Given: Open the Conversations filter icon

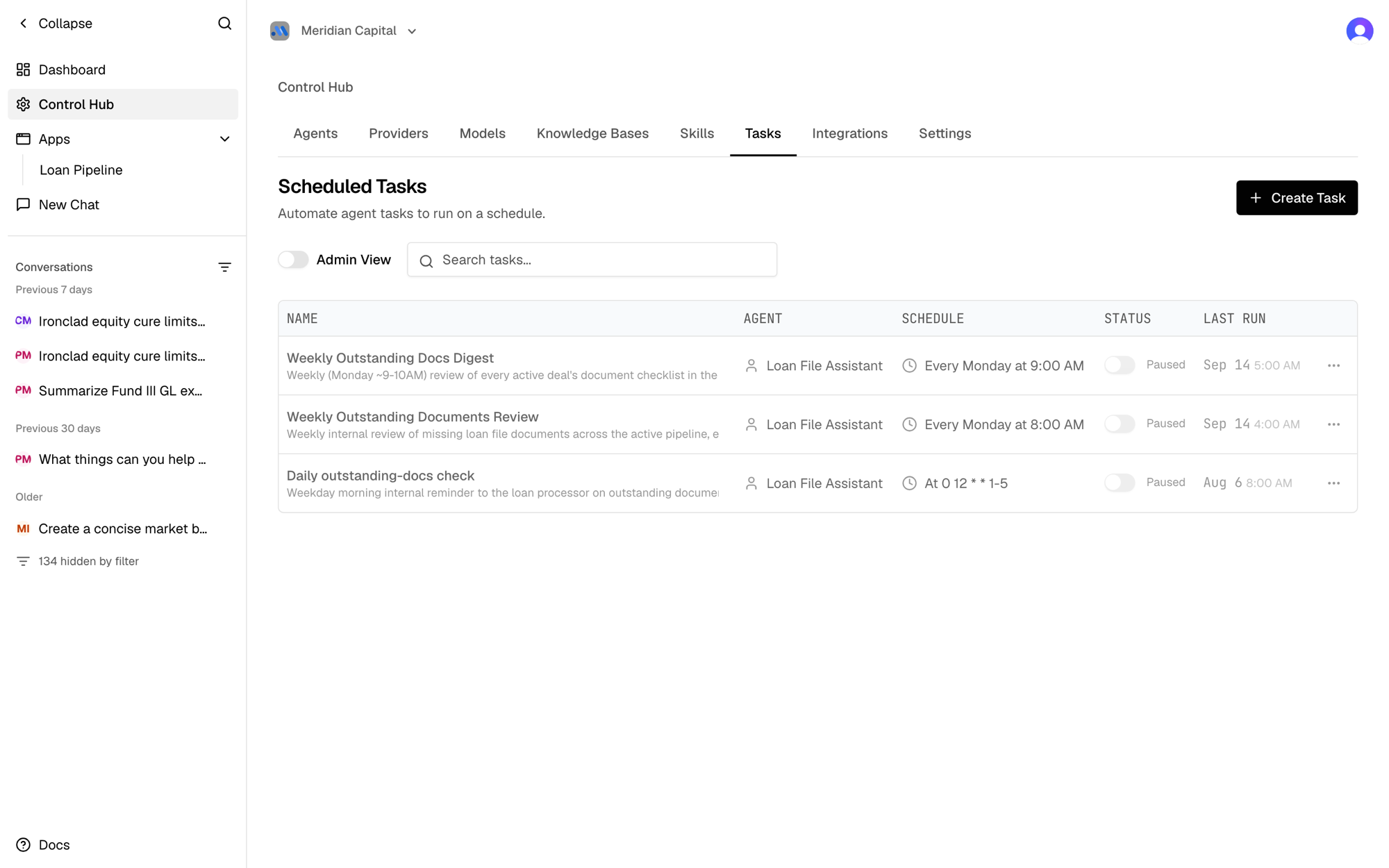Looking at the screenshot, I should [x=224, y=267].
